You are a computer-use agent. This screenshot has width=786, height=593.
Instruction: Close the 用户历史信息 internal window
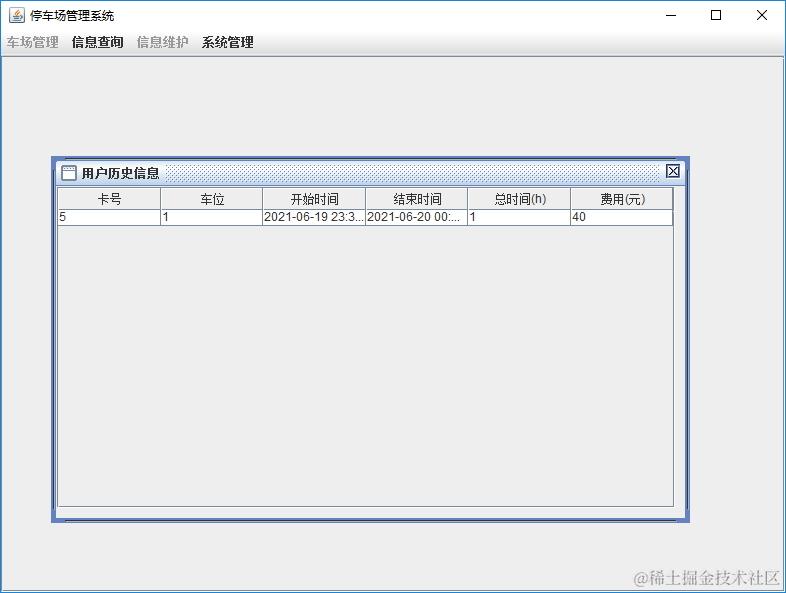(673, 171)
